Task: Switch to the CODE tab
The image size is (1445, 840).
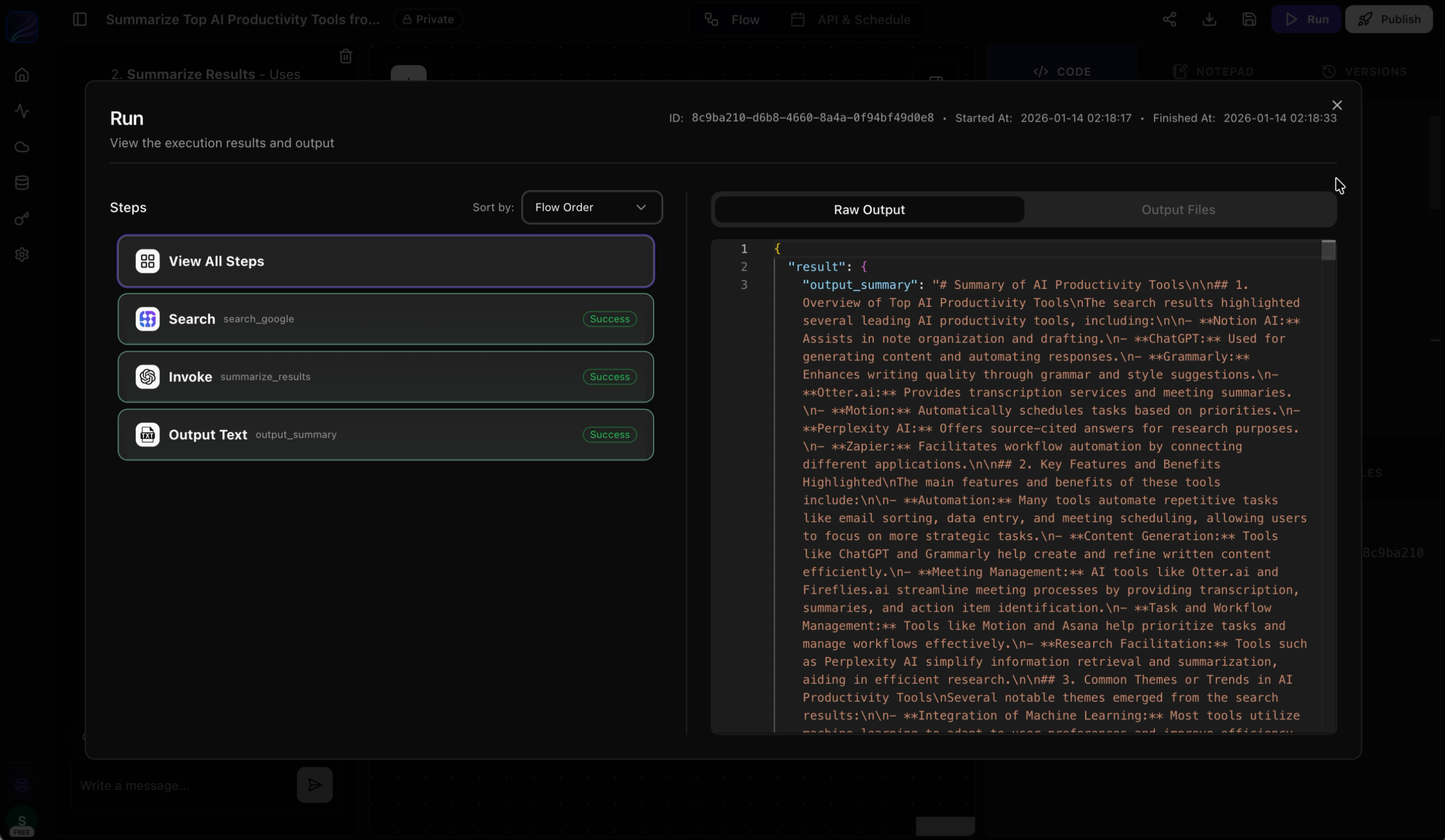Action: [1061, 71]
